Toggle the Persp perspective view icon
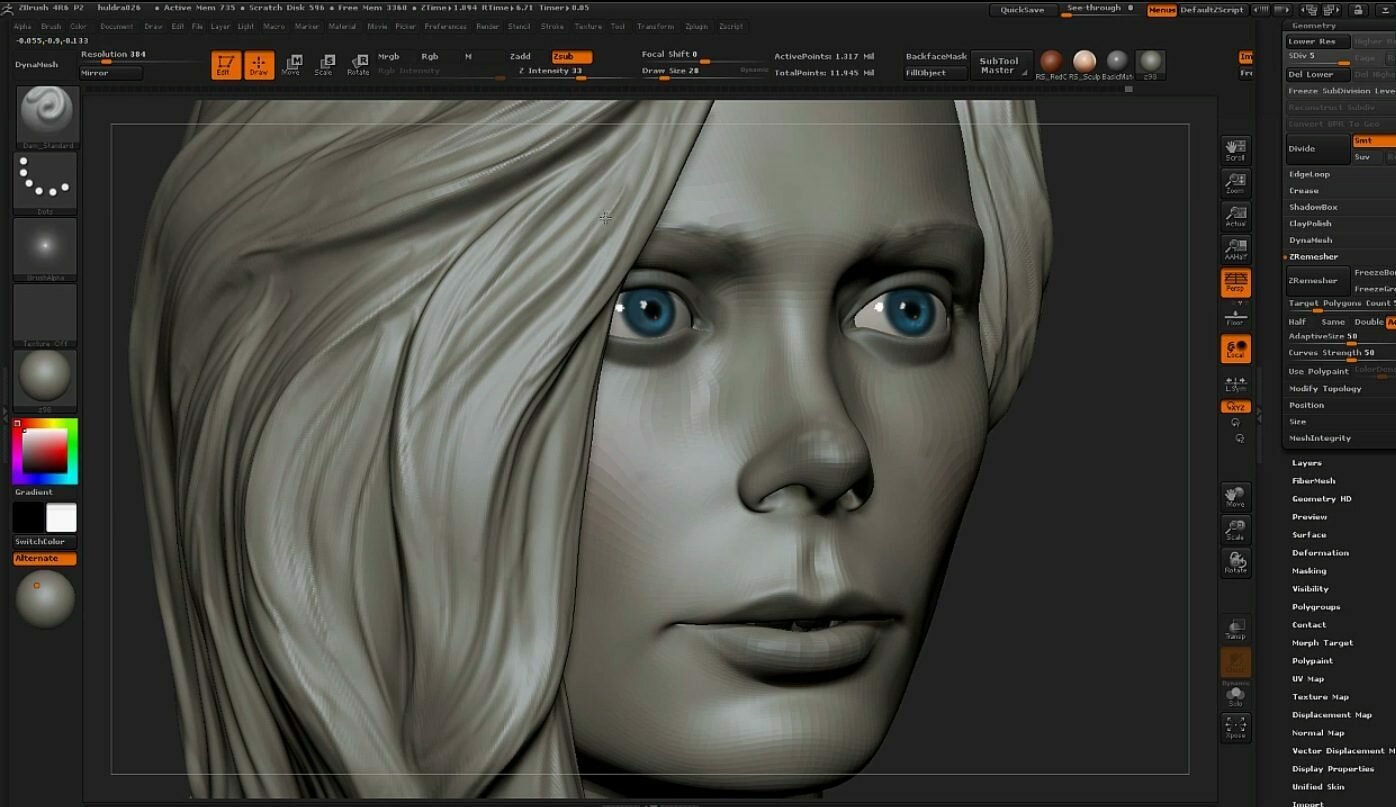 (x=1236, y=282)
